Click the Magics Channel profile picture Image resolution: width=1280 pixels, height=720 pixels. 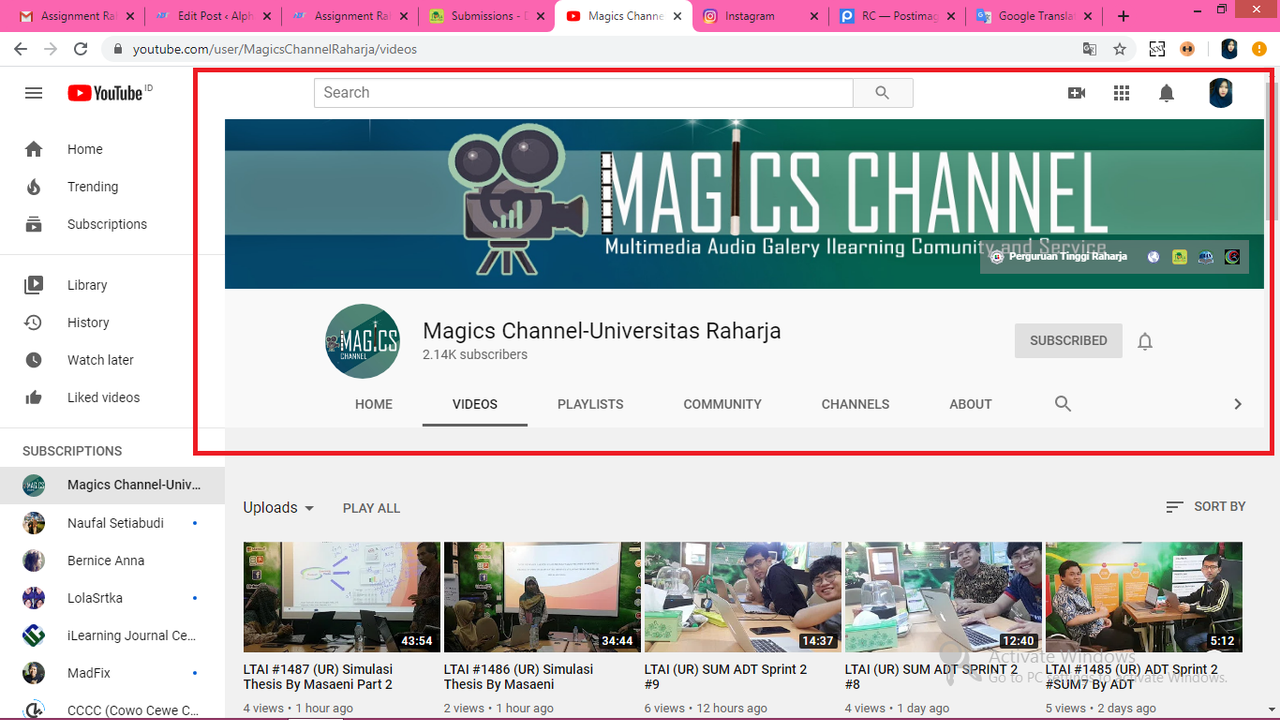point(363,341)
